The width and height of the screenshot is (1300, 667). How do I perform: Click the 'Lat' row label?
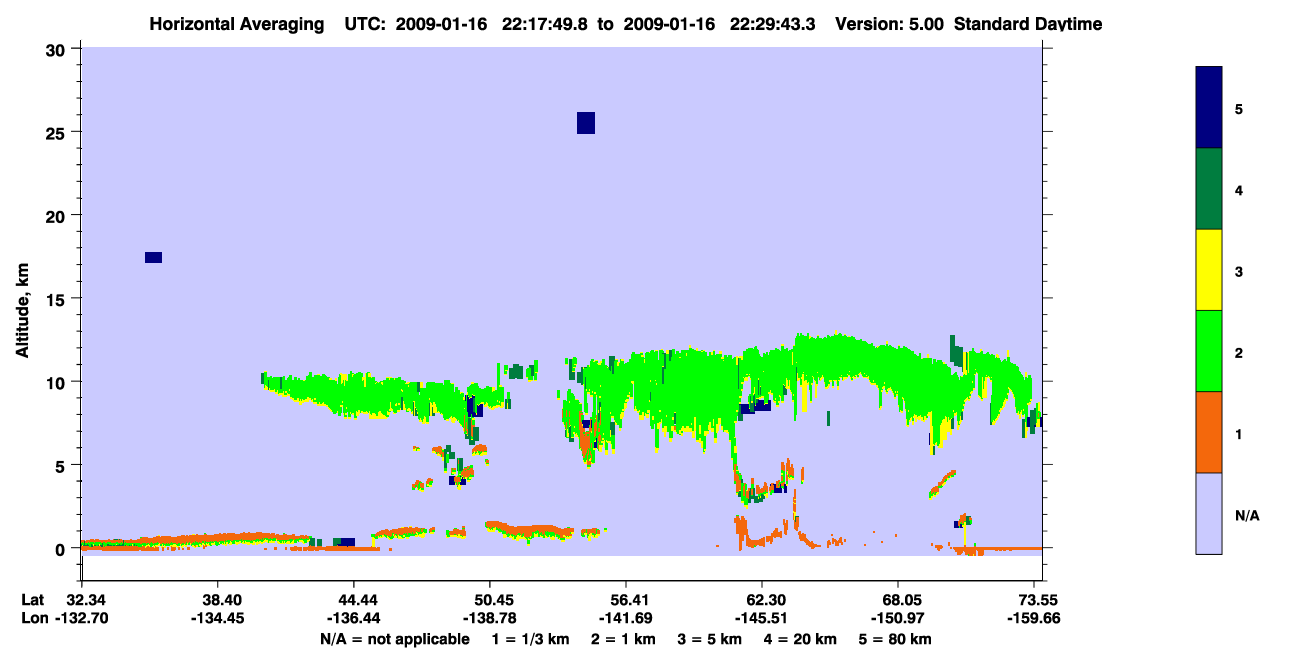[x=32, y=600]
